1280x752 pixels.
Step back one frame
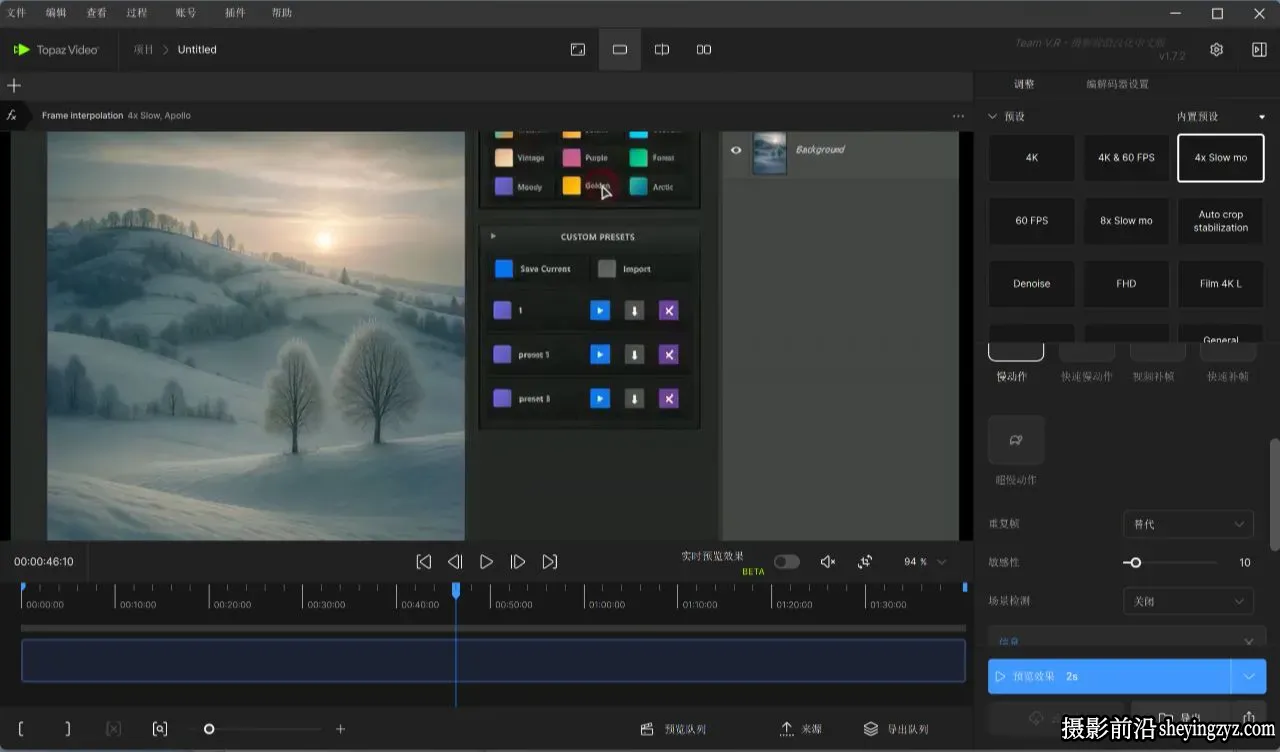[455, 562]
